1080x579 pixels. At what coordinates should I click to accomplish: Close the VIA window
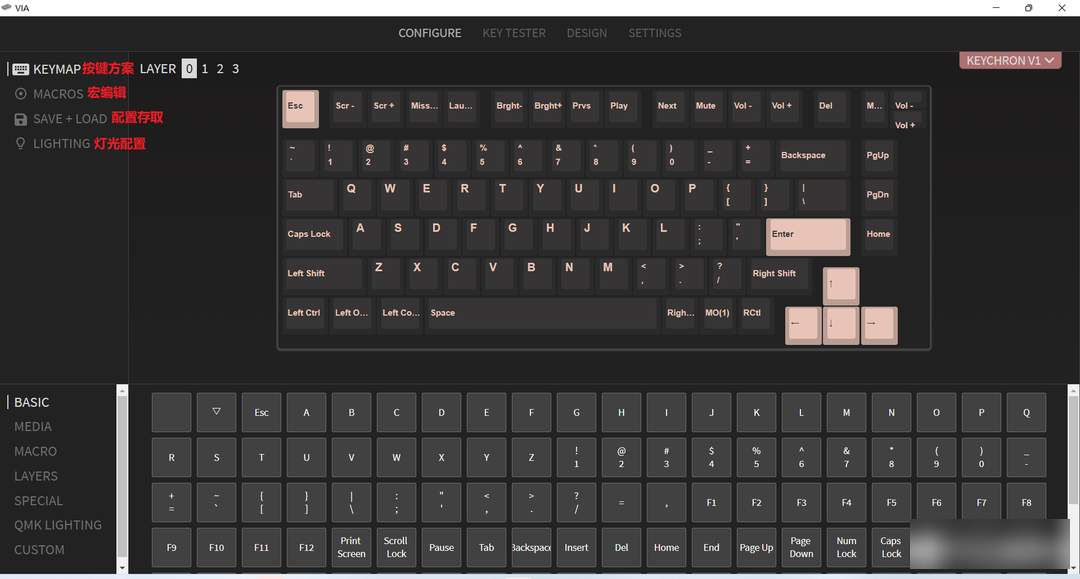[1061, 8]
